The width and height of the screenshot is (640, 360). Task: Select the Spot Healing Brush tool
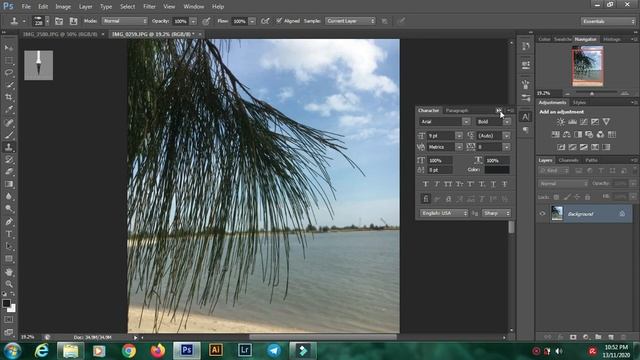coord(9,122)
